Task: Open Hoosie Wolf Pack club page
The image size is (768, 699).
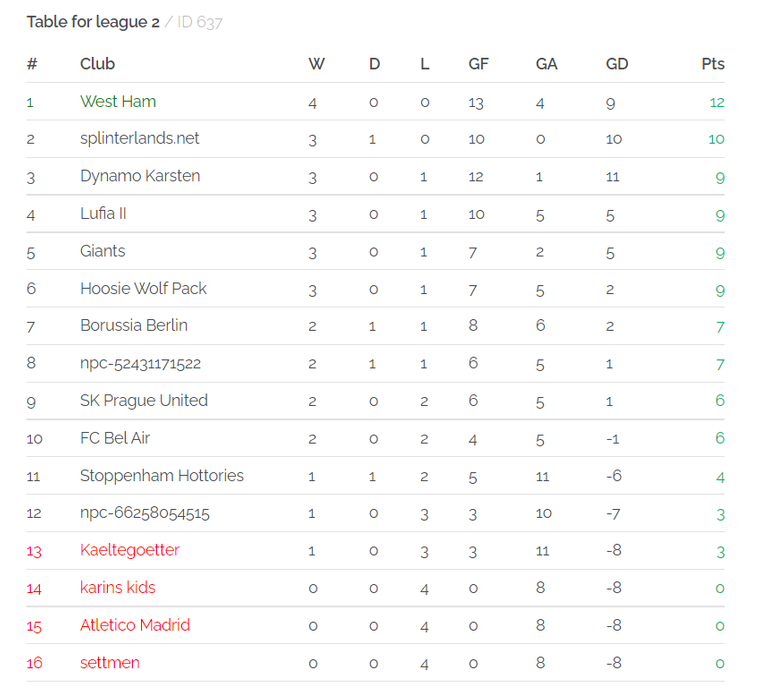Action: 144,289
